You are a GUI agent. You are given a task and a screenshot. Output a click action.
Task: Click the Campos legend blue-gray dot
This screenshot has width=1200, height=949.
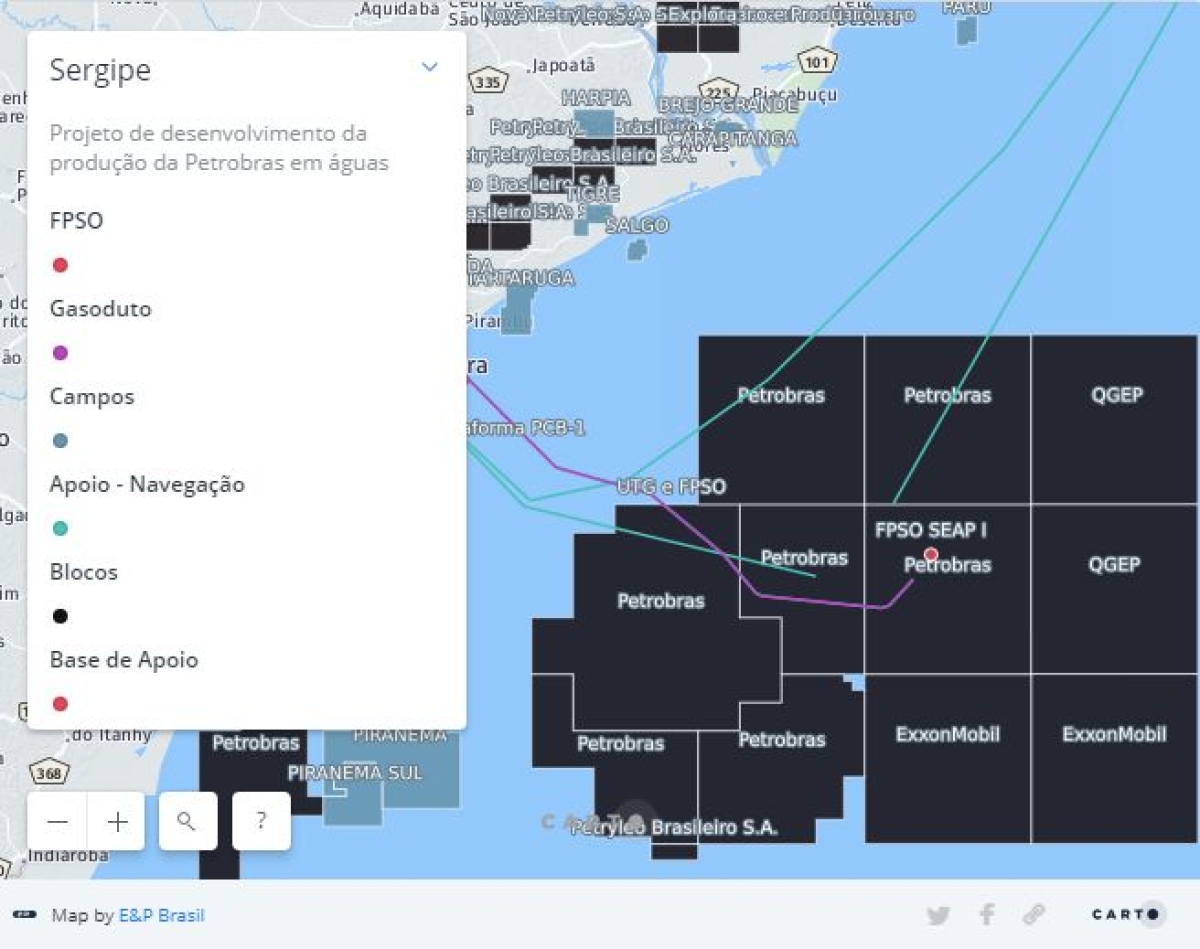(x=60, y=441)
